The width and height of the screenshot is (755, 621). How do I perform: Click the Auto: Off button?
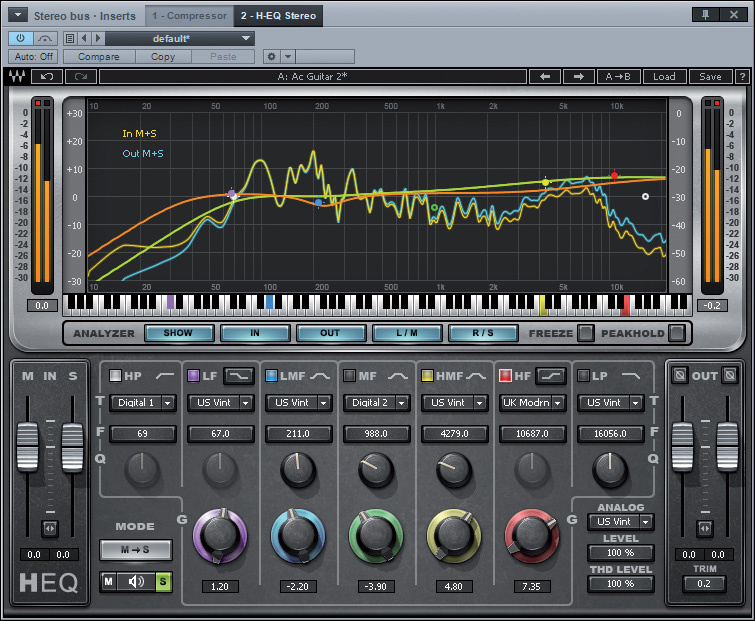[33, 56]
